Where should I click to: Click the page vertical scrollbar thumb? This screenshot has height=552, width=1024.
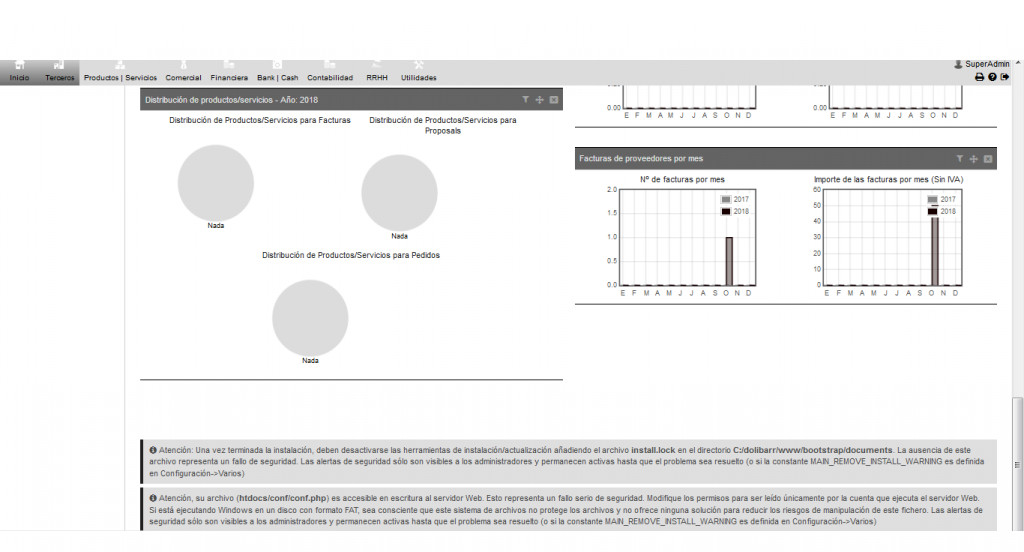click(1017, 463)
